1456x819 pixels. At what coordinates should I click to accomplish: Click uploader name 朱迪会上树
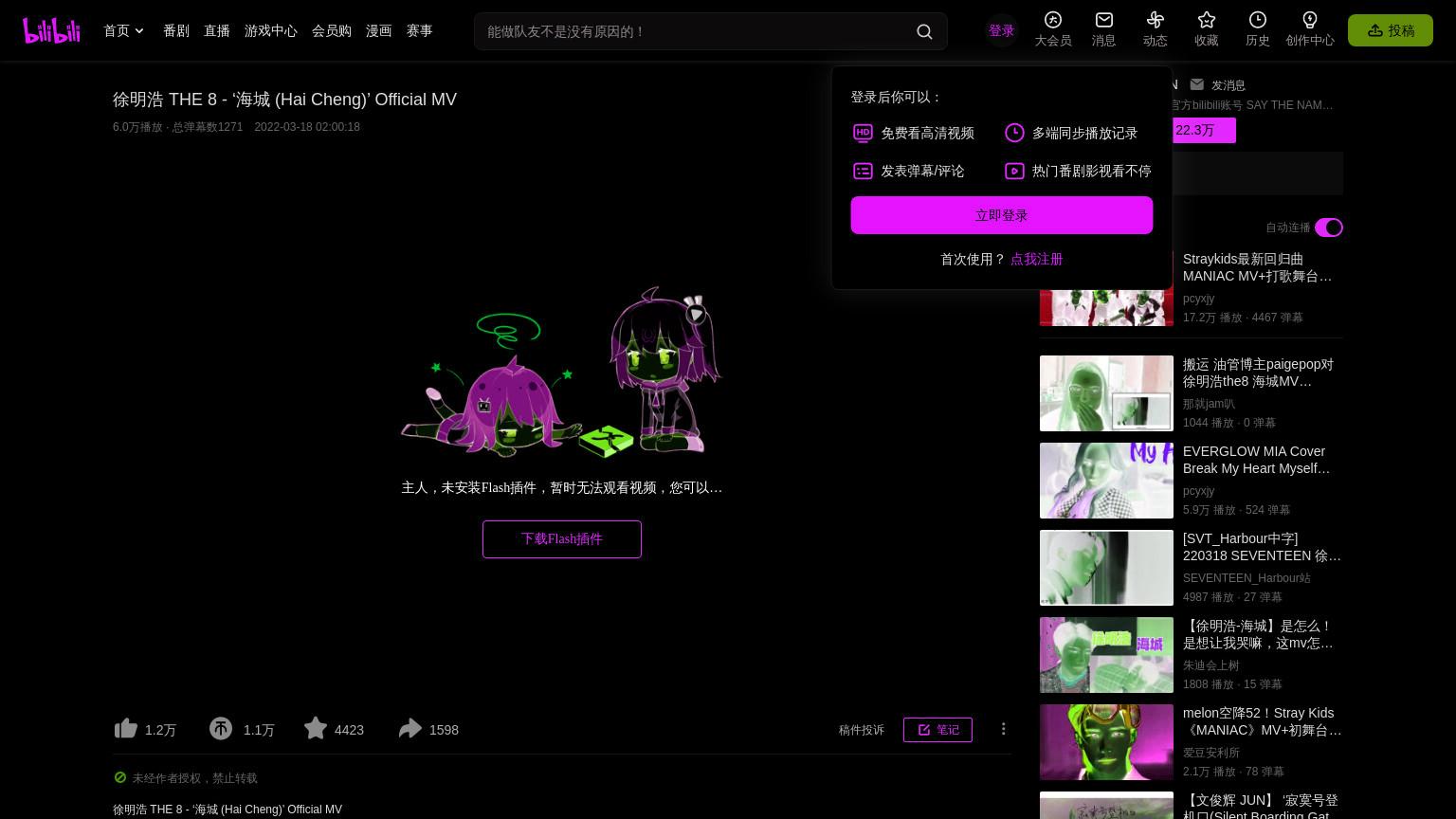point(1210,665)
